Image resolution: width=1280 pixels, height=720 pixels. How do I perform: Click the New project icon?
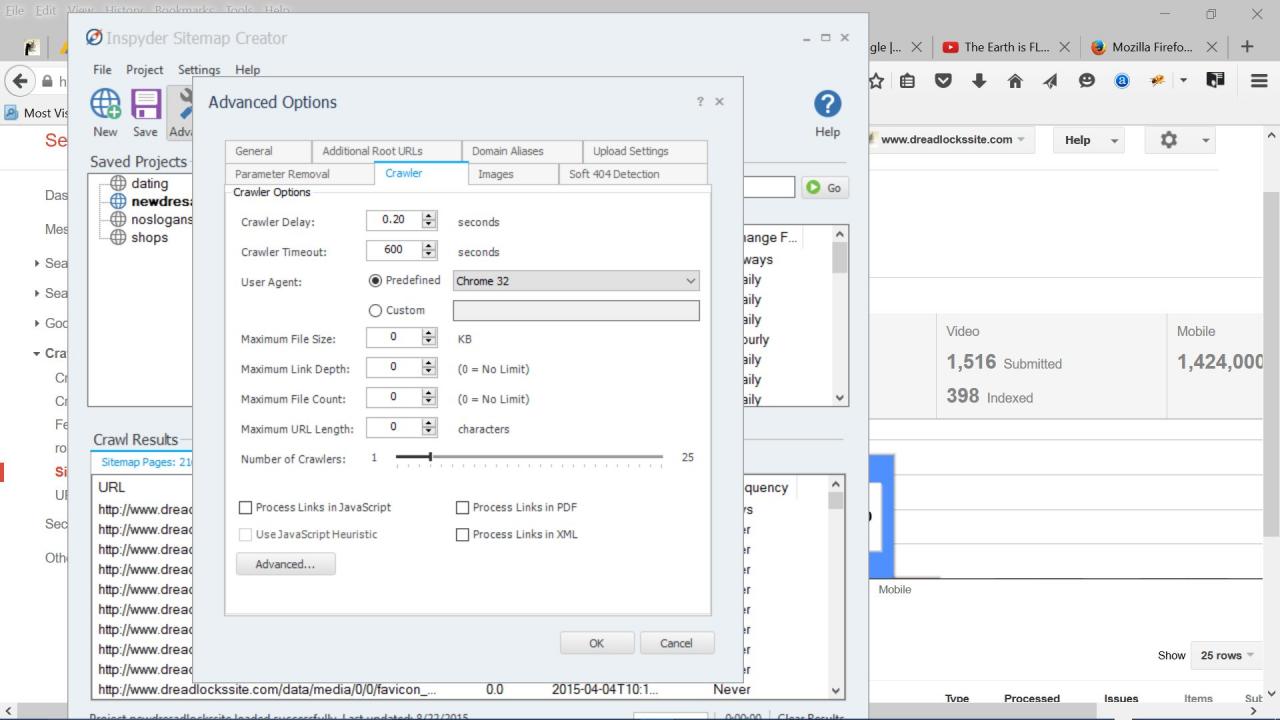tap(106, 104)
